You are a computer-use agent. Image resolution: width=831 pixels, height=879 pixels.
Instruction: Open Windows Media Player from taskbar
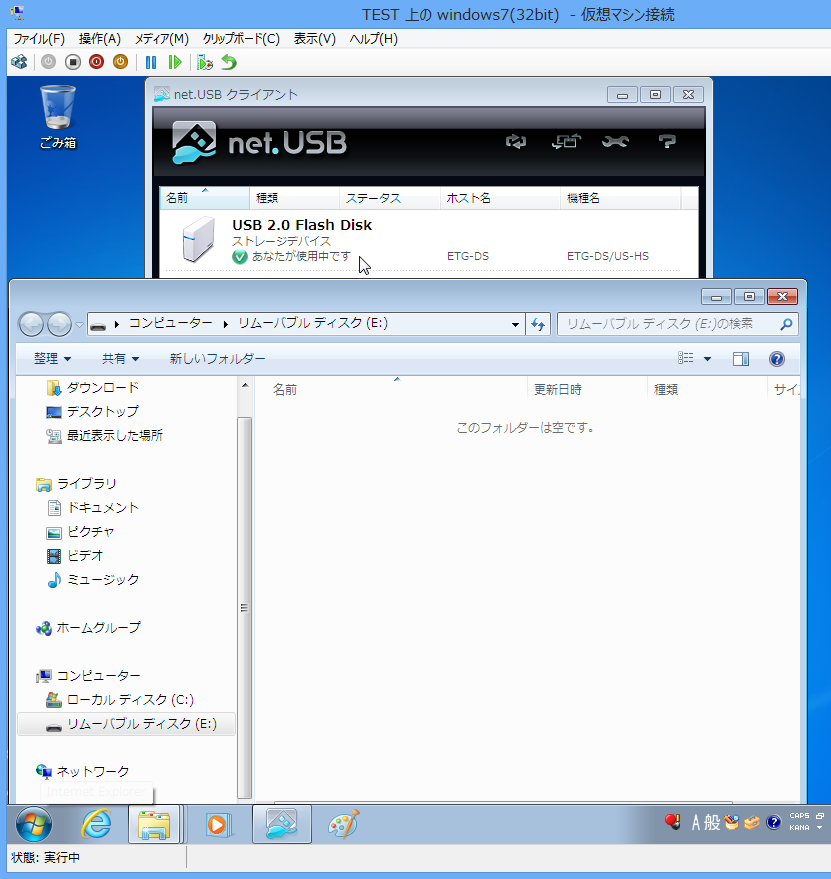coord(219,824)
